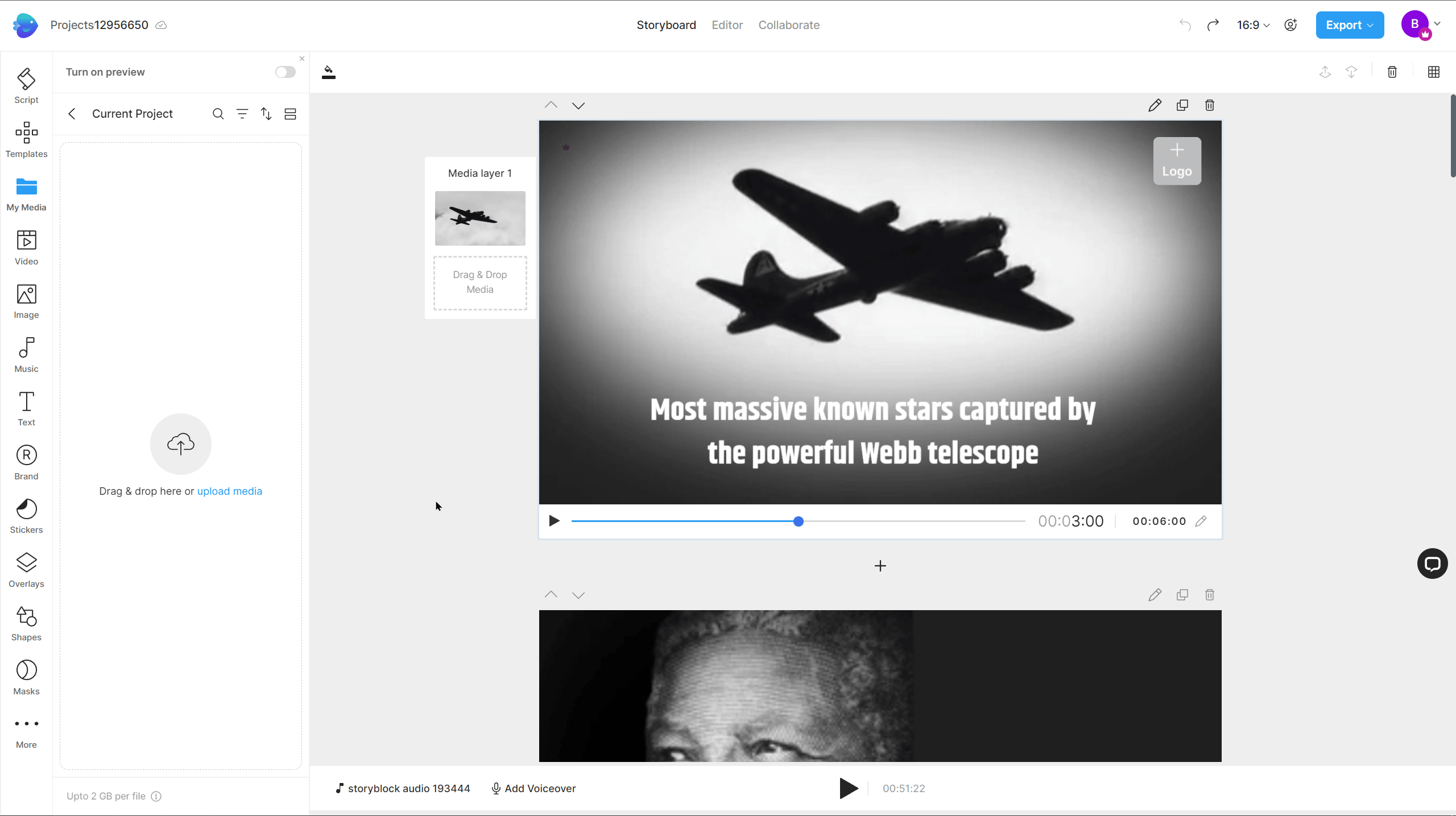This screenshot has height=816, width=1456.
Task: Move the second scene down
Action: point(578,595)
